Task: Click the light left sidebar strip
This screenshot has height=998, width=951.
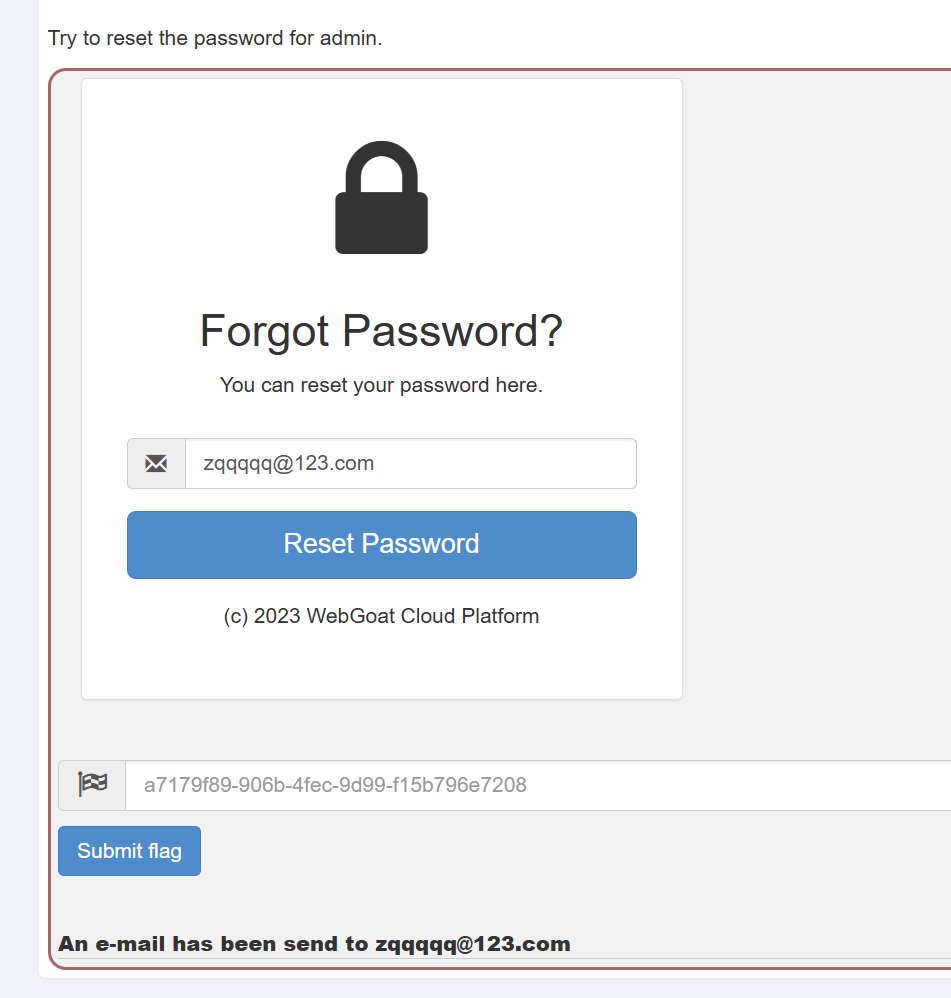Action: 18,500
